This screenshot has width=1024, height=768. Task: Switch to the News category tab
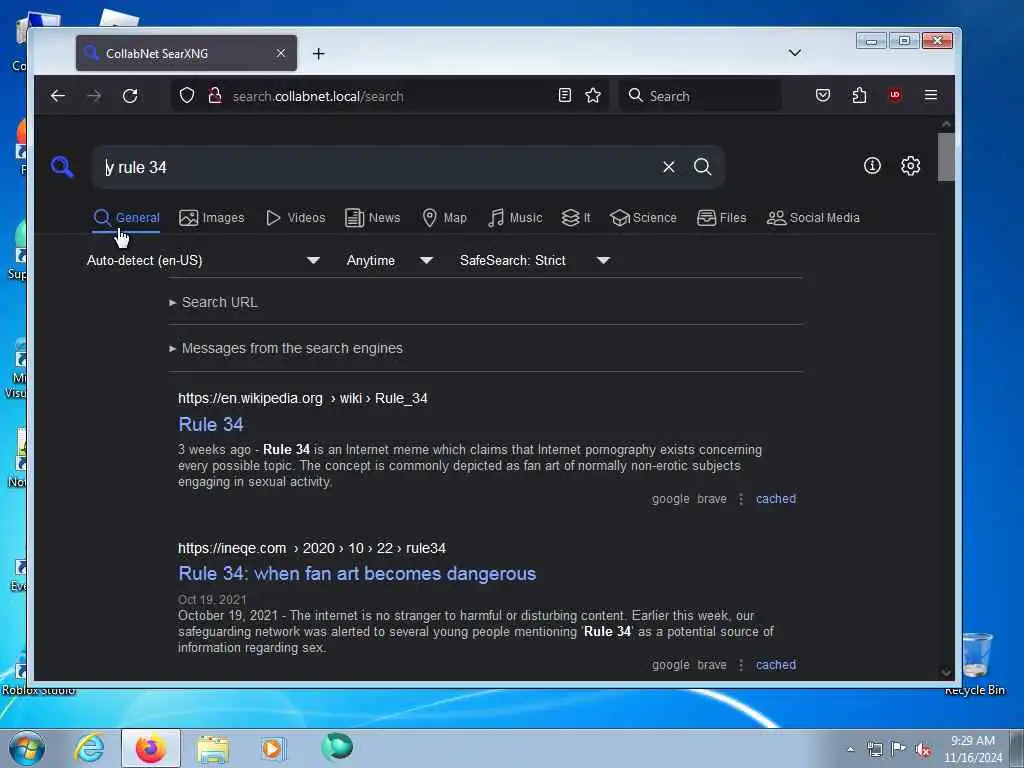coord(372,218)
